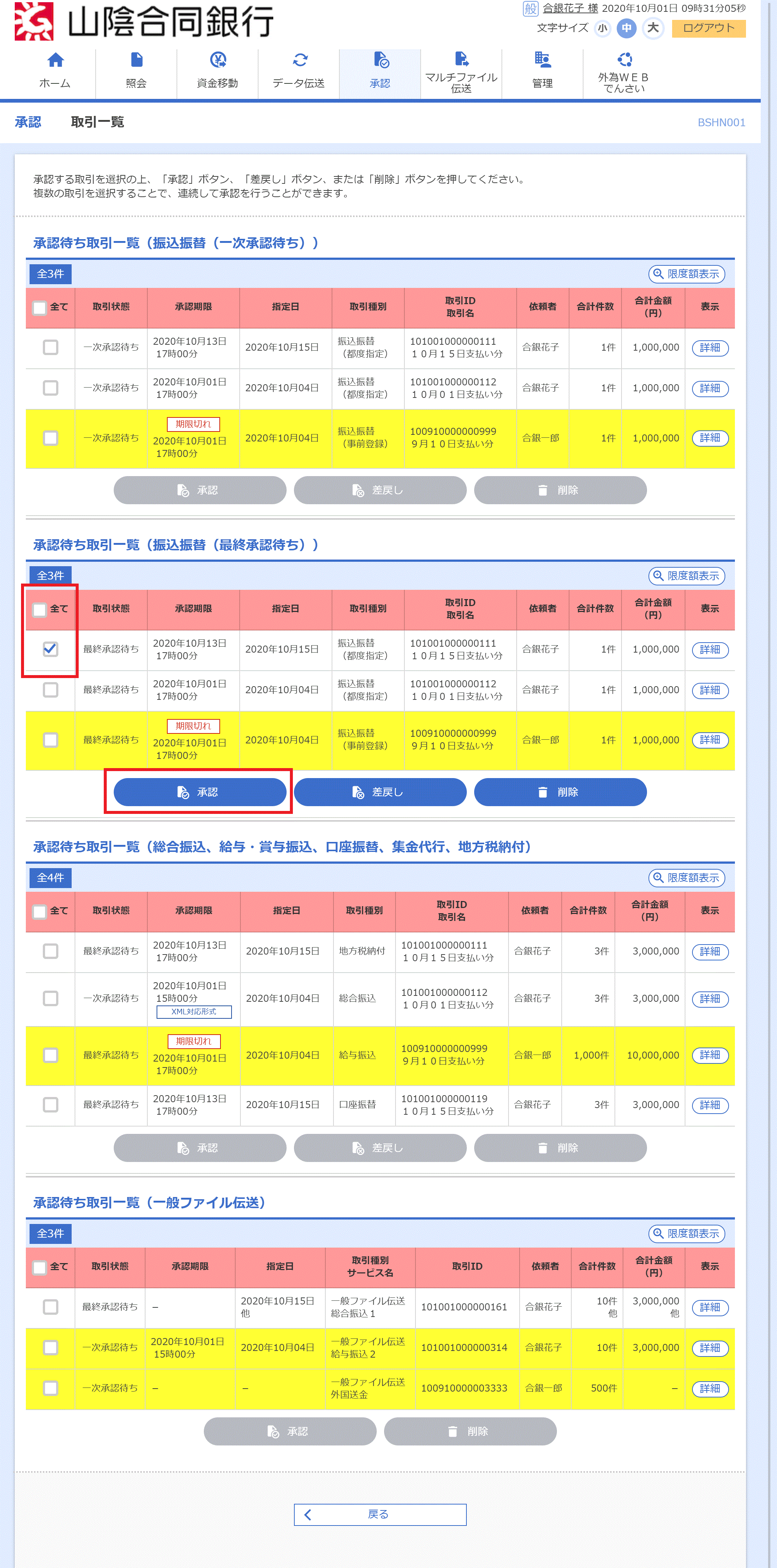Screen dimensions: 777x1568
Task: Go back with 戻る button
Action: pos(380,1514)
